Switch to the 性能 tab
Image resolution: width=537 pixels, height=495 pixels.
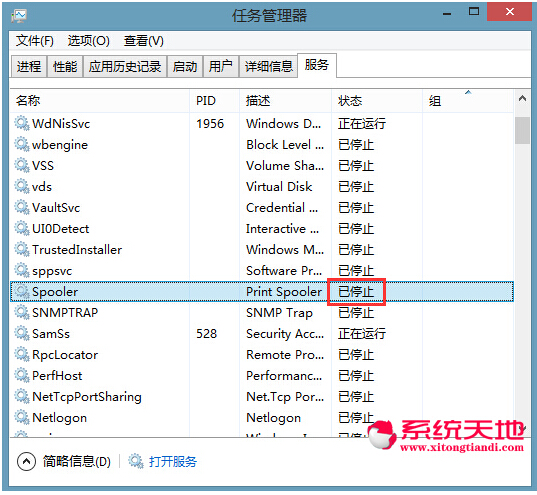(x=65, y=66)
